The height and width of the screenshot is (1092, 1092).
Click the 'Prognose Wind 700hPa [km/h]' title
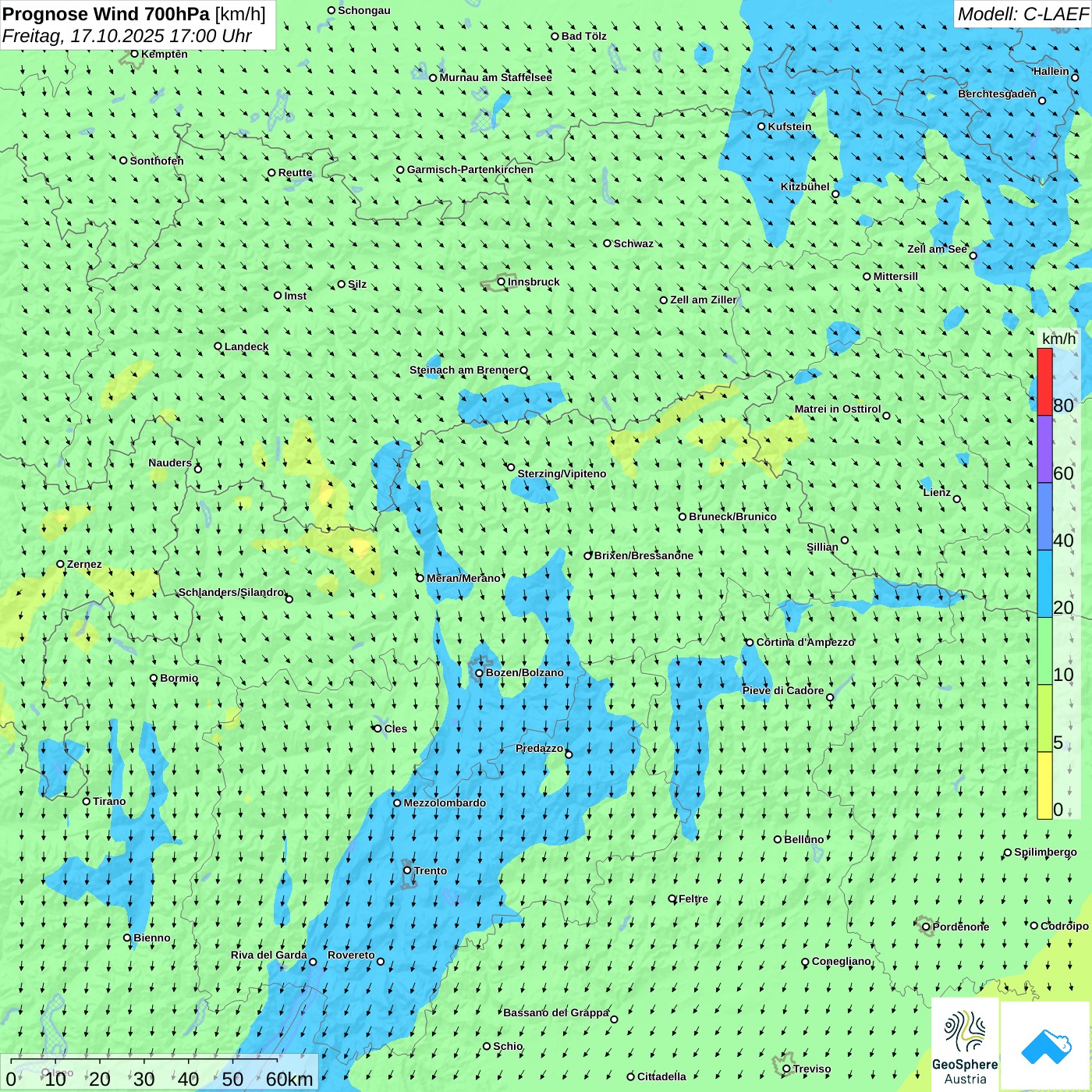point(134,14)
